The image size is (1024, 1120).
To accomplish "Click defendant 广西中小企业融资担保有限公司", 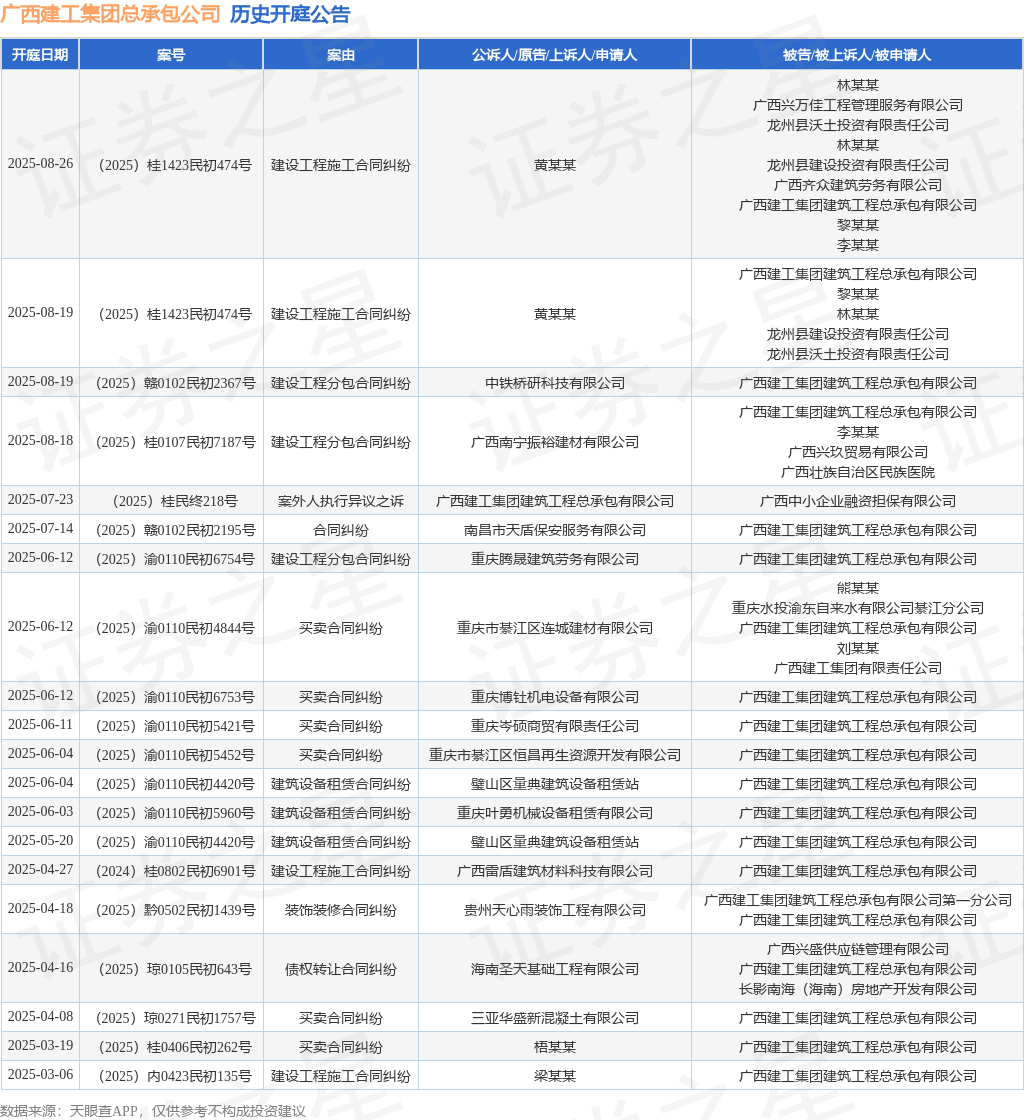I will pos(858,501).
